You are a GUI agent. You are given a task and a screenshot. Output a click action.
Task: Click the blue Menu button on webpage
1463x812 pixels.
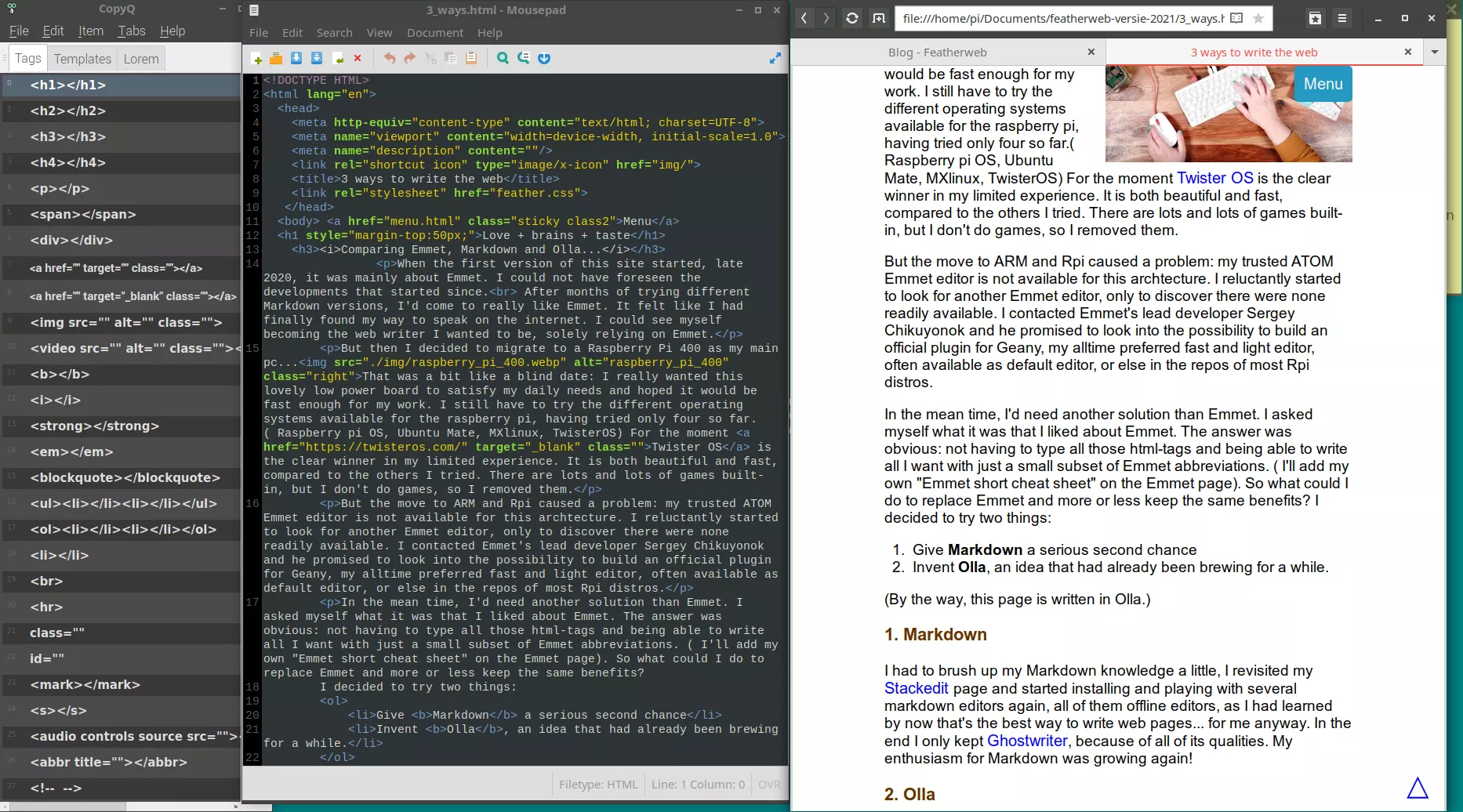[1323, 84]
